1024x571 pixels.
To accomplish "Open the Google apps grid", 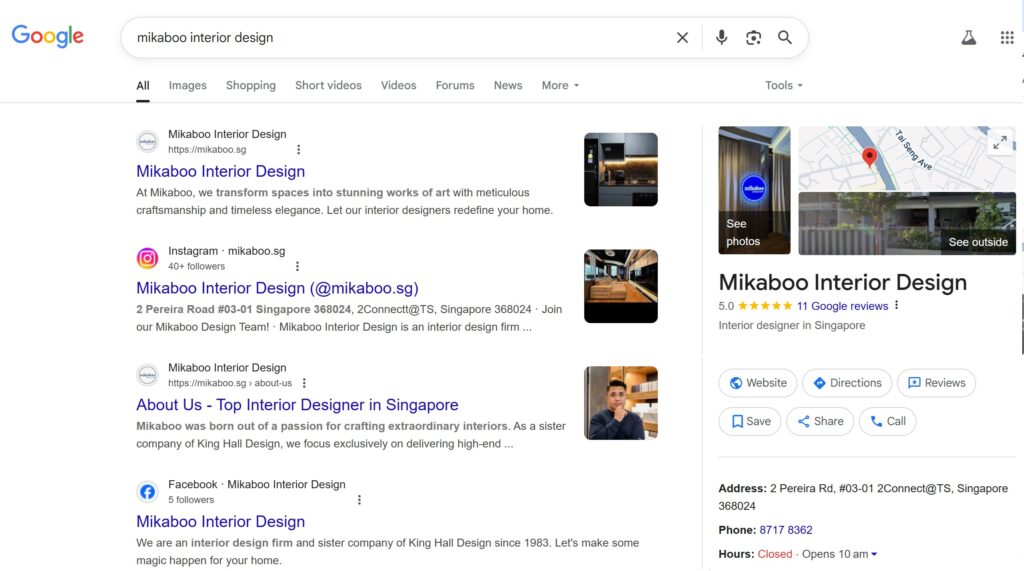I will (1006, 38).
